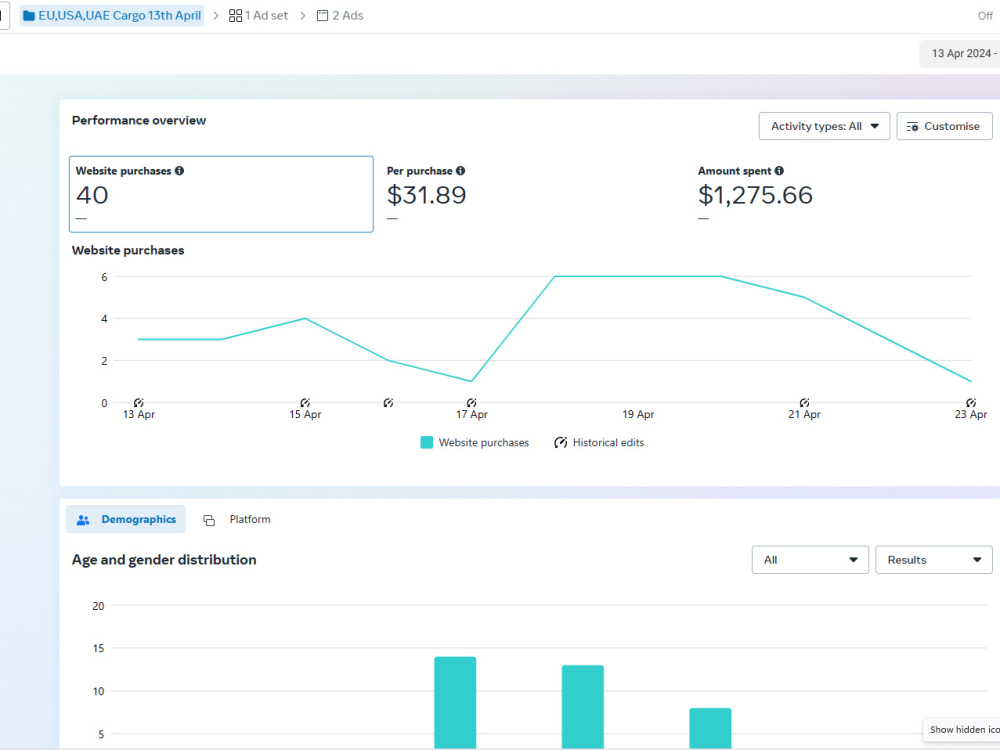Click the Customise button
This screenshot has width=1000, height=750.
pos(944,126)
